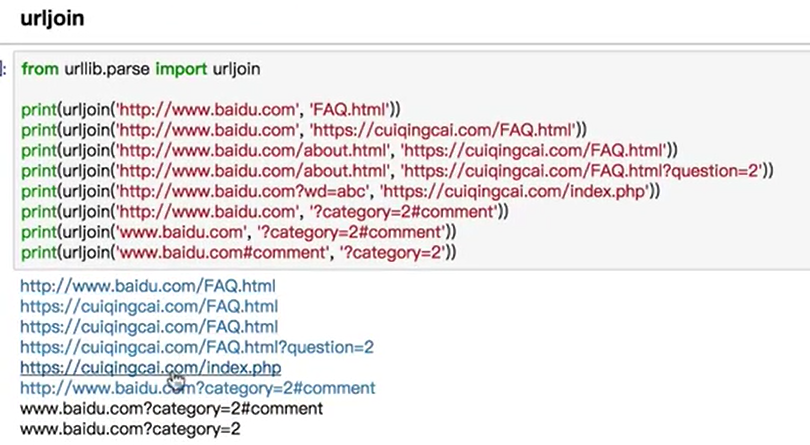Open the http://www.baidu.com/FAQ.html output link
This screenshot has width=810, height=445.
pos(147,286)
